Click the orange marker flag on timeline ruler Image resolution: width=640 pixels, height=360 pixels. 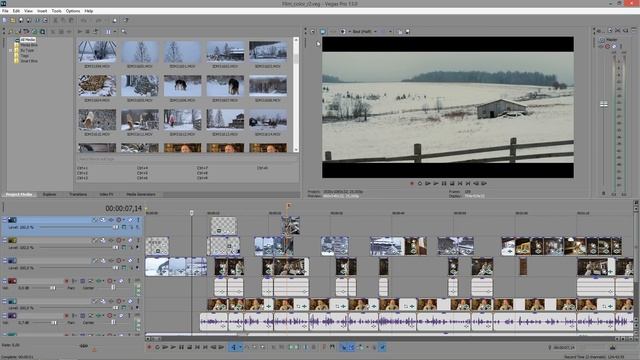tap(289, 205)
